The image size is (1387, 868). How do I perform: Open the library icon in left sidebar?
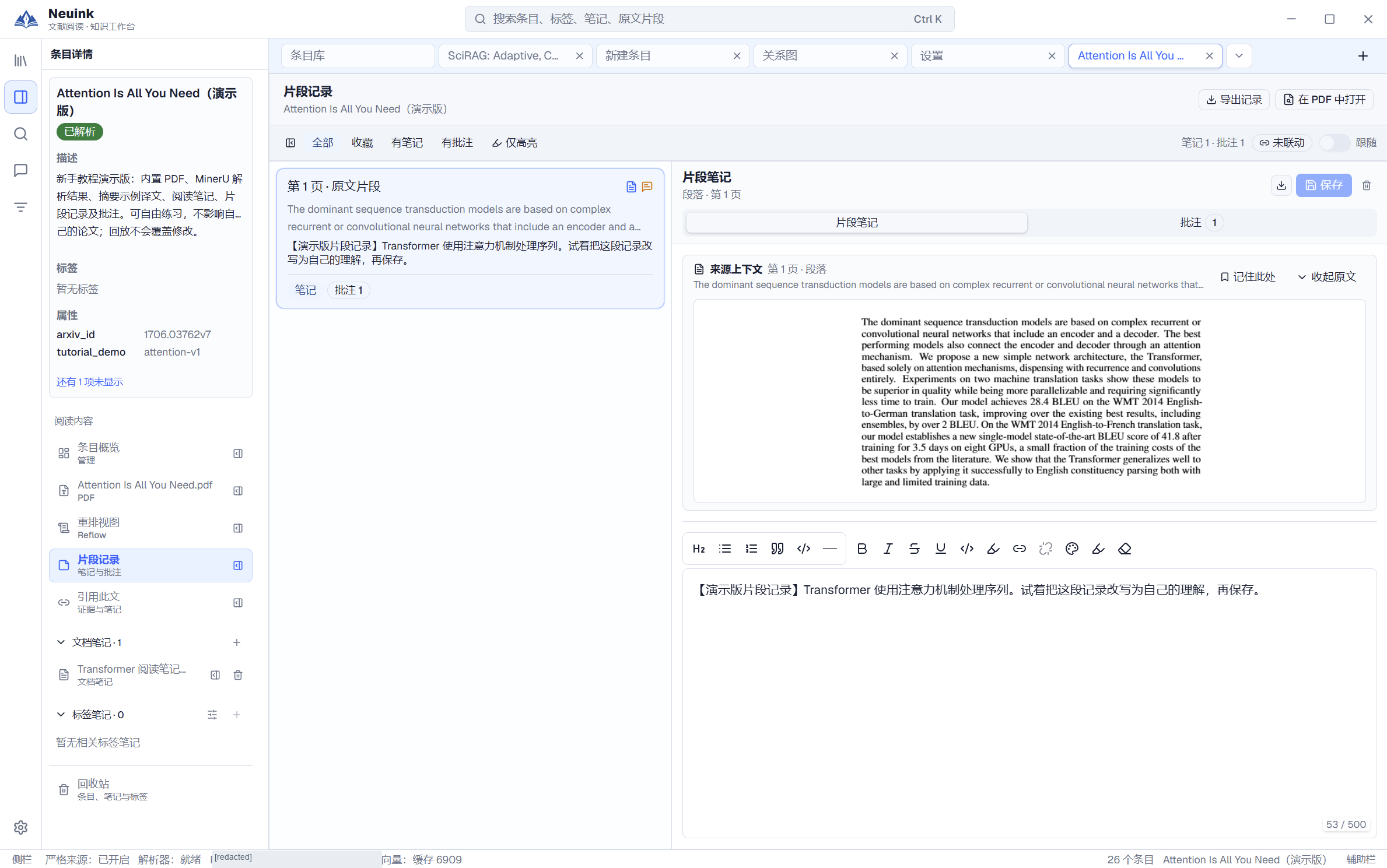point(20,61)
